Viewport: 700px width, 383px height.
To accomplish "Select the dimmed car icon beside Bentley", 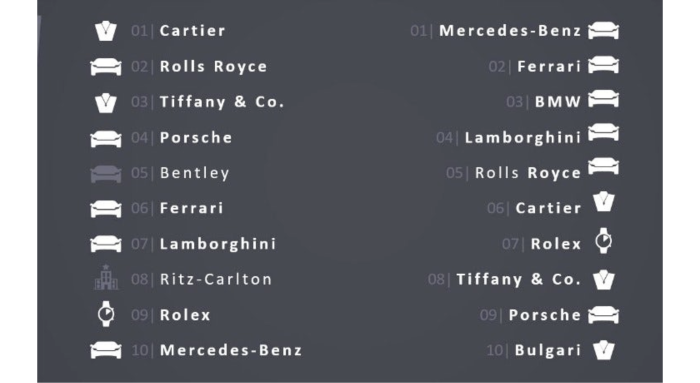I will pos(106,173).
